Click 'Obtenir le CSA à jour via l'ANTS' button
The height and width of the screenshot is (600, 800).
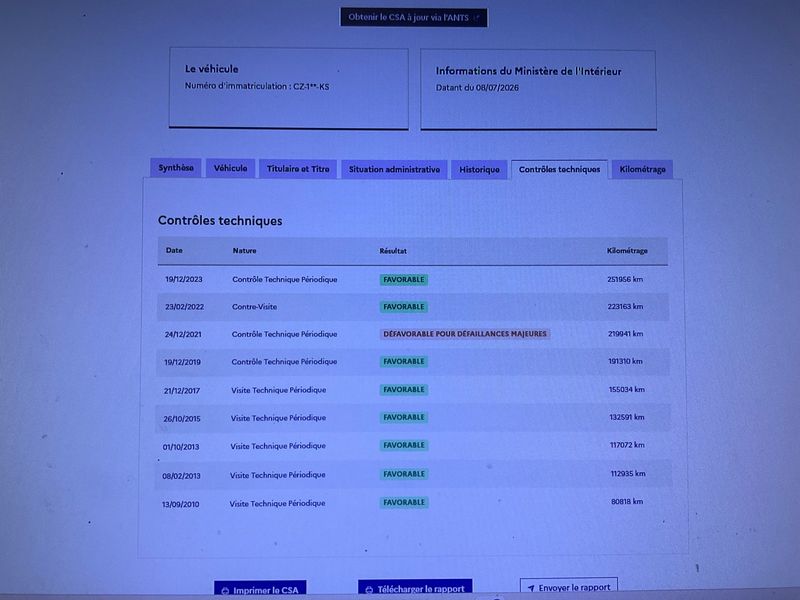pyautogui.click(x=414, y=17)
